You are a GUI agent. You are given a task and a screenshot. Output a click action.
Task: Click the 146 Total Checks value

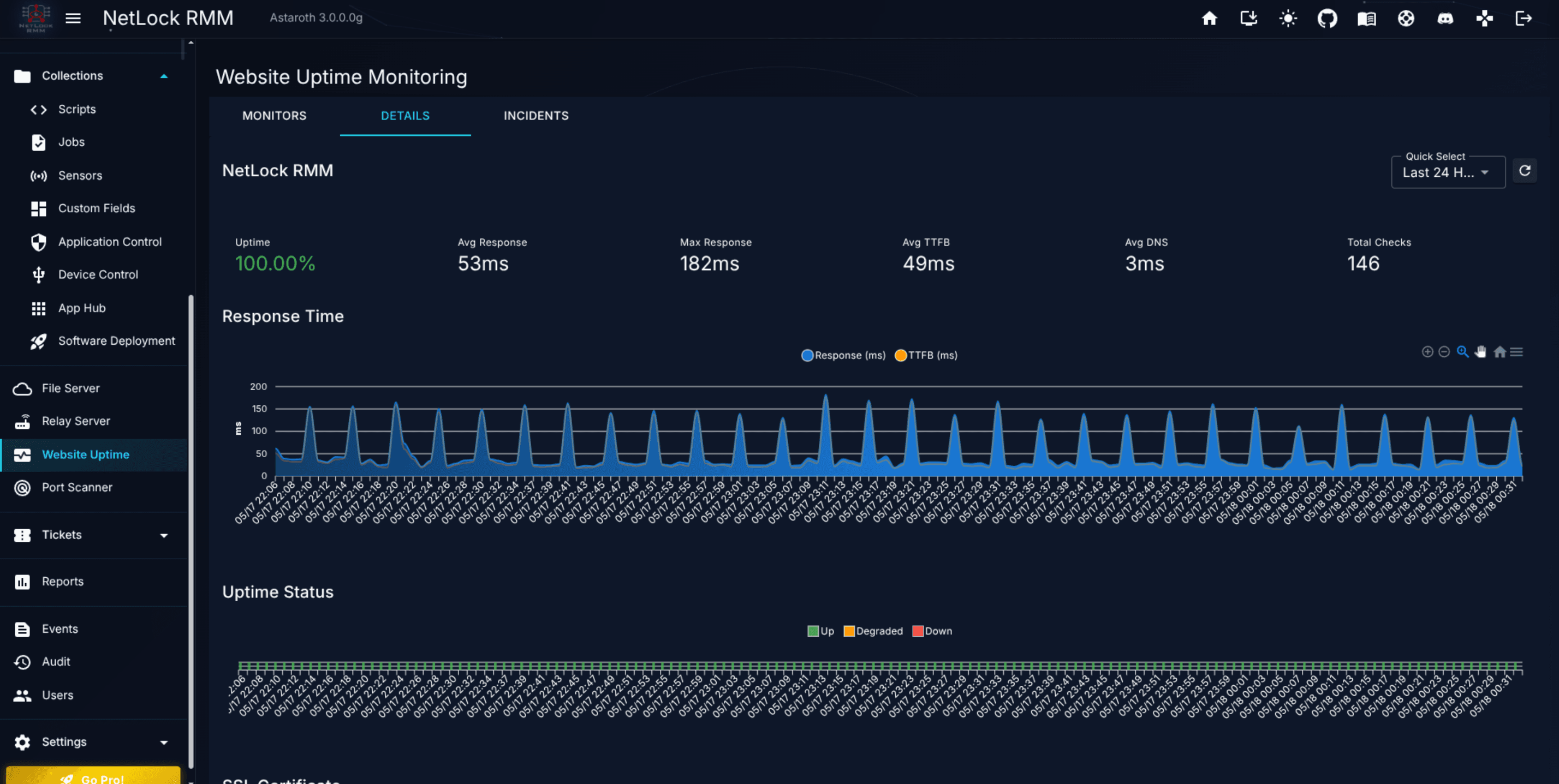click(1363, 264)
